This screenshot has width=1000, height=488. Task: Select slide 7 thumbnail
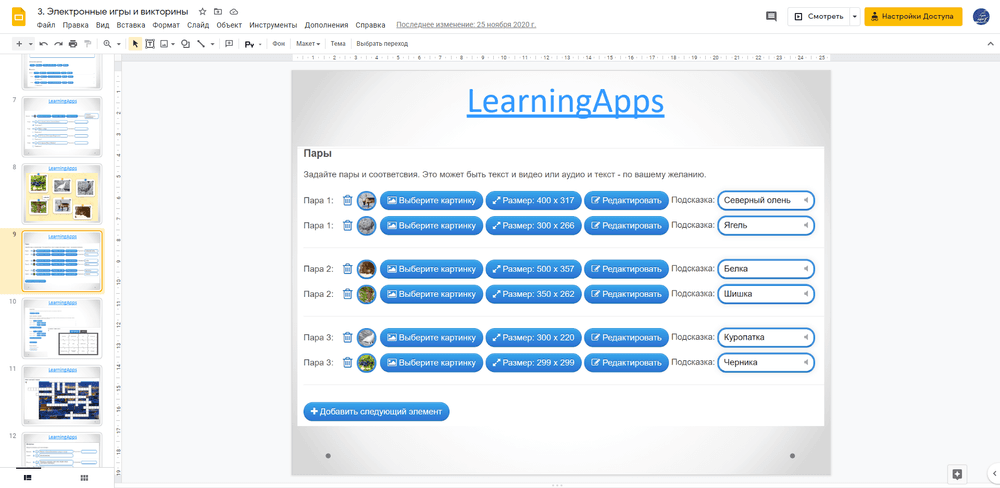[x=61, y=126]
